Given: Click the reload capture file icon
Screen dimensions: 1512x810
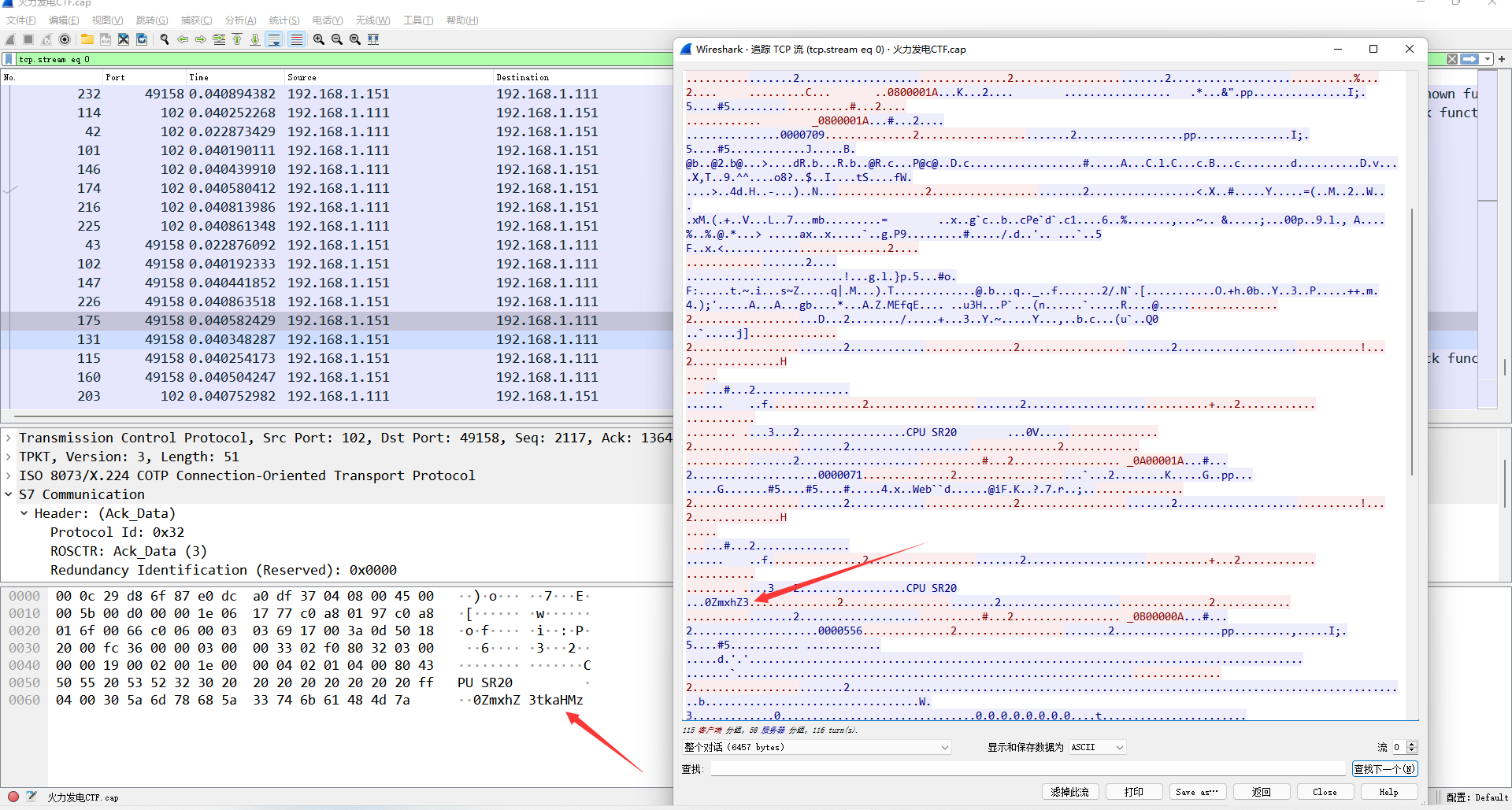Looking at the screenshot, I should pos(142,39).
